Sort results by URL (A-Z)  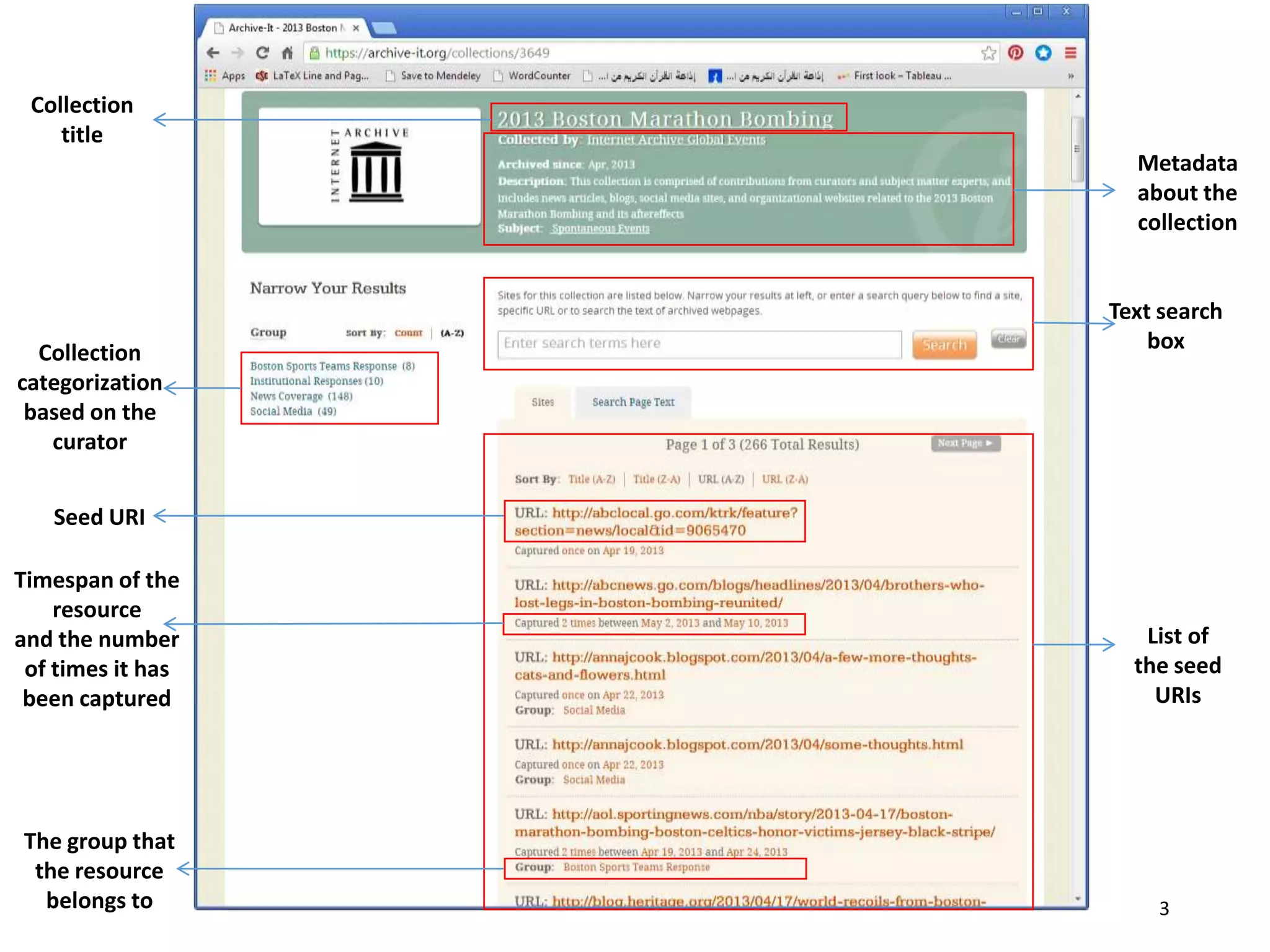(x=721, y=479)
